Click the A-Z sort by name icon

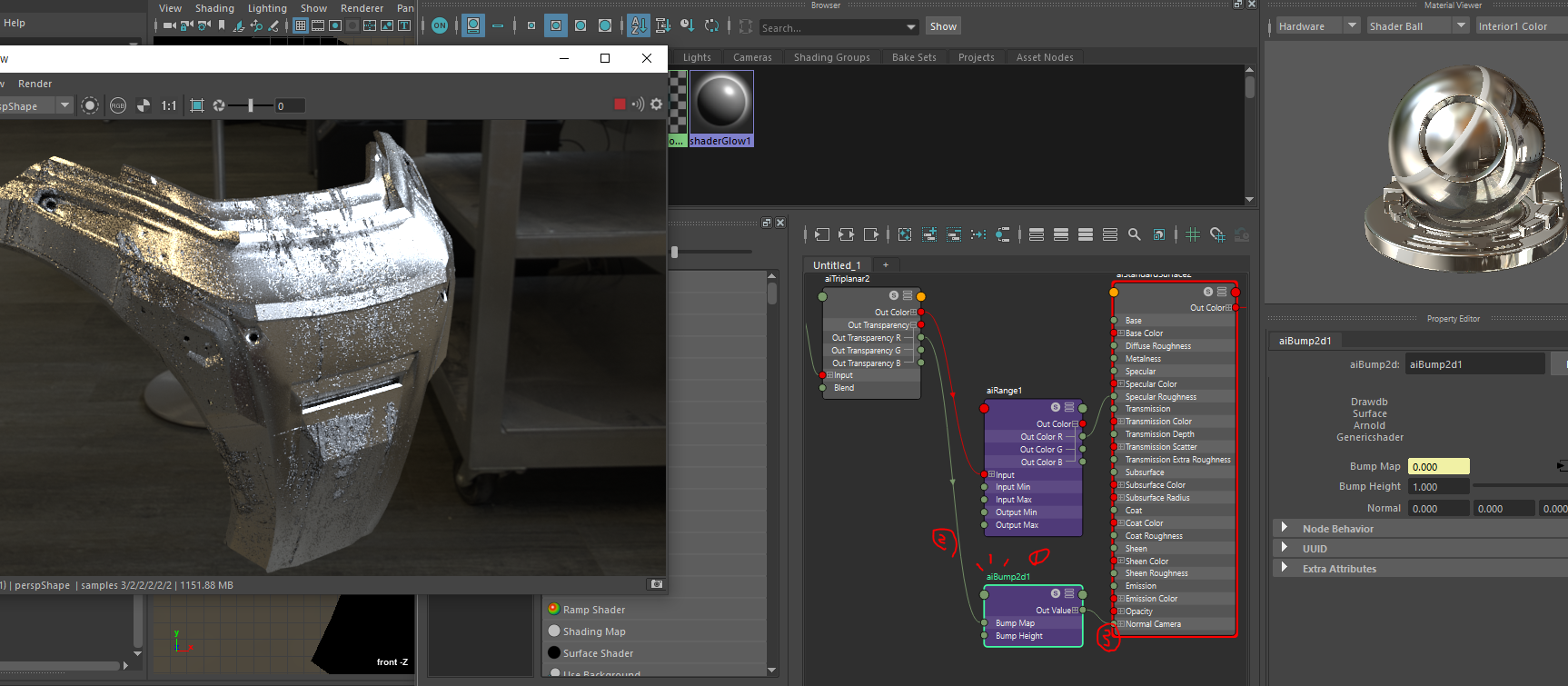point(639,25)
